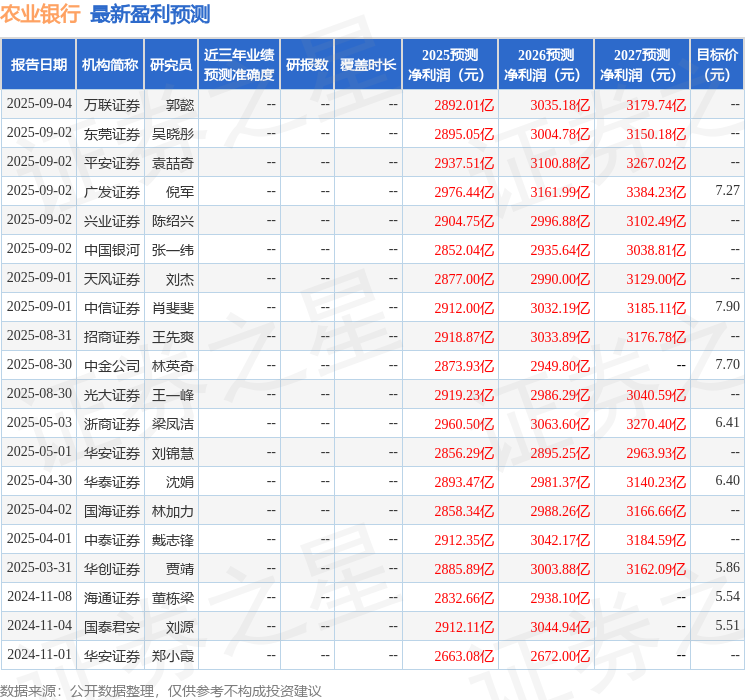The height and width of the screenshot is (700, 745).
Task: Click the 2672.00亿 profit value
Action: [x=560, y=656]
